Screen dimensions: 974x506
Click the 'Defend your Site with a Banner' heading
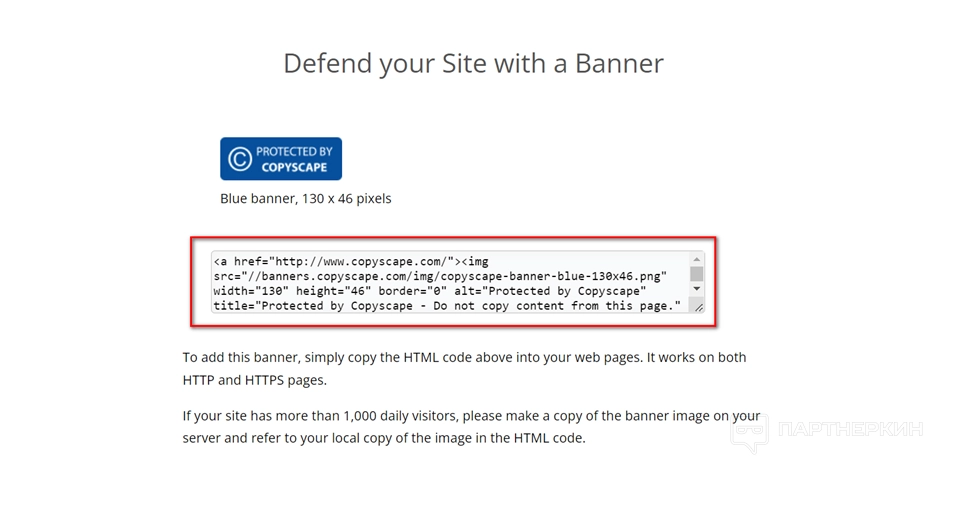[x=473, y=63]
